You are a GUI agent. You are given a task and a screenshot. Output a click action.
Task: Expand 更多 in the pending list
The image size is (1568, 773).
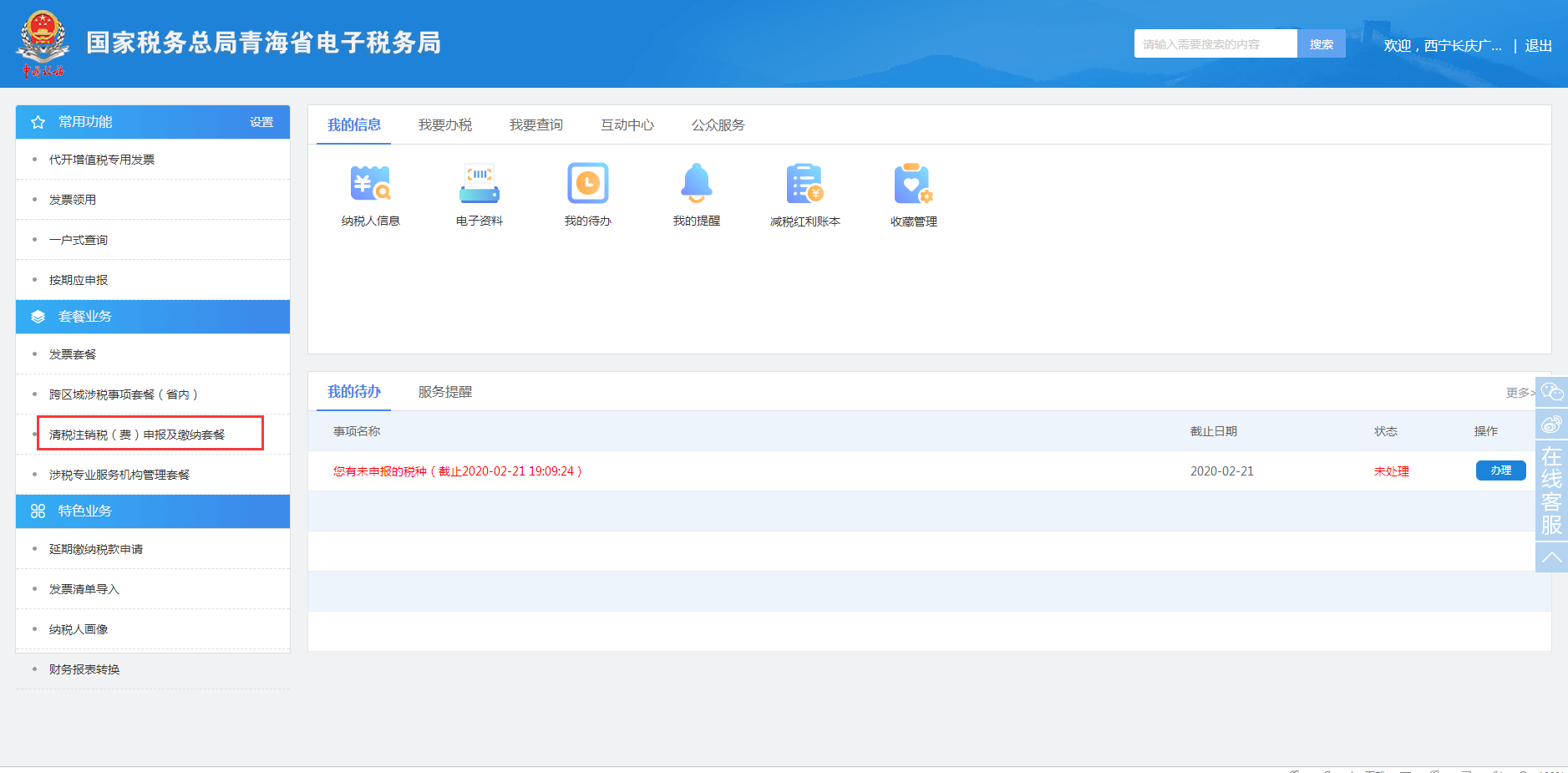pos(1519,393)
